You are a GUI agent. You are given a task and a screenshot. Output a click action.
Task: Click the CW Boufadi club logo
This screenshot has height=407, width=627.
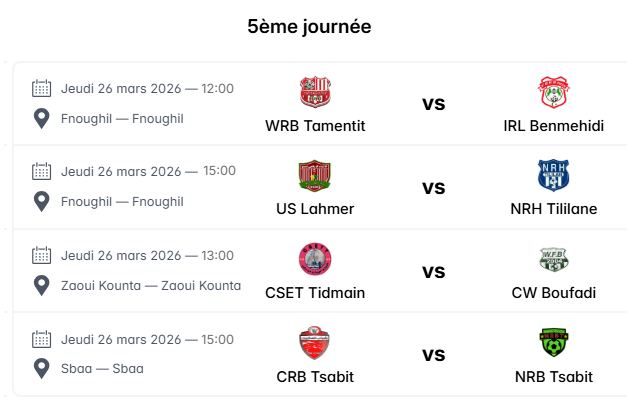pos(553,260)
